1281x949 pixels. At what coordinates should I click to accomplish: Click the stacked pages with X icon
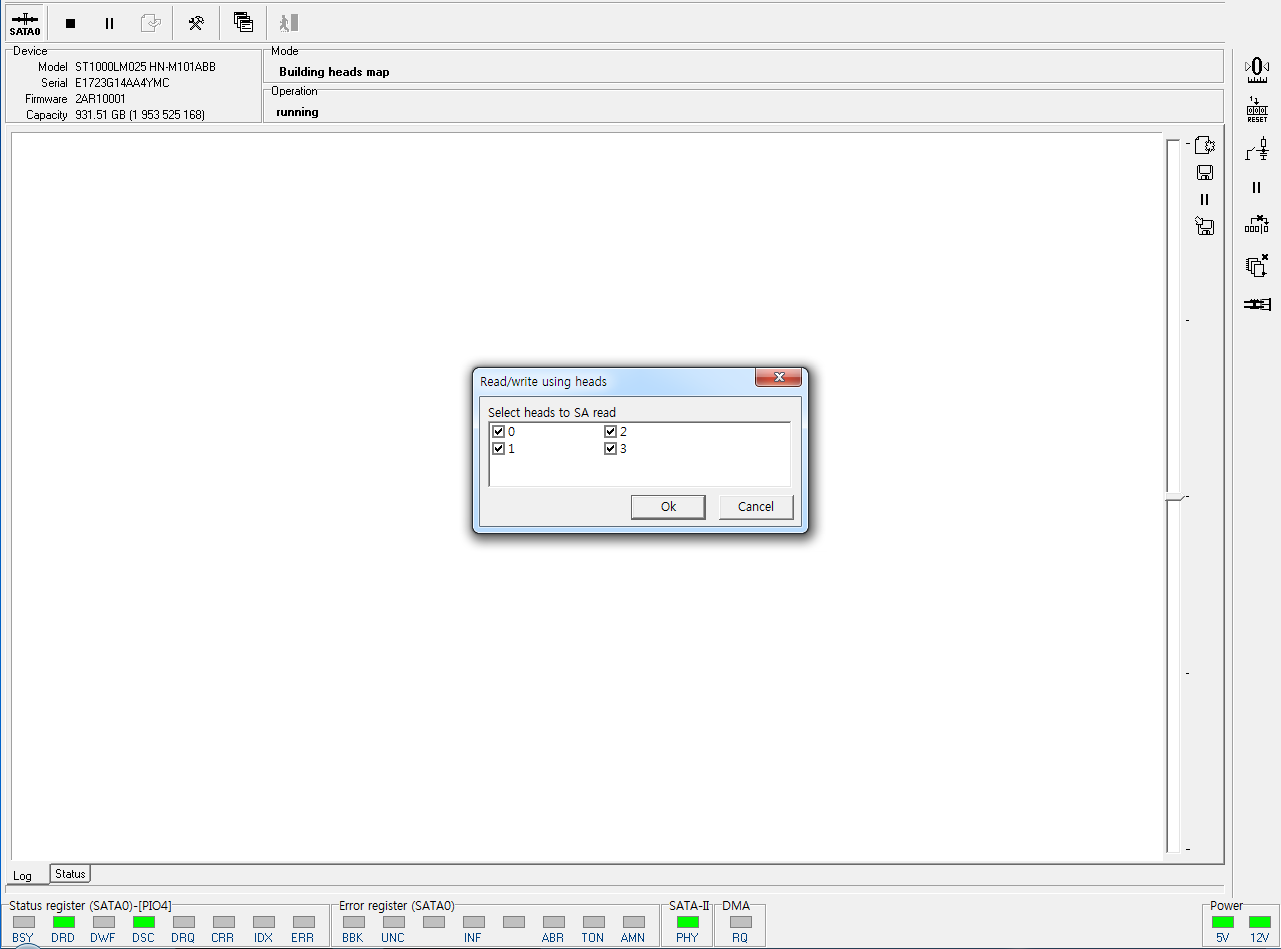[1257, 265]
